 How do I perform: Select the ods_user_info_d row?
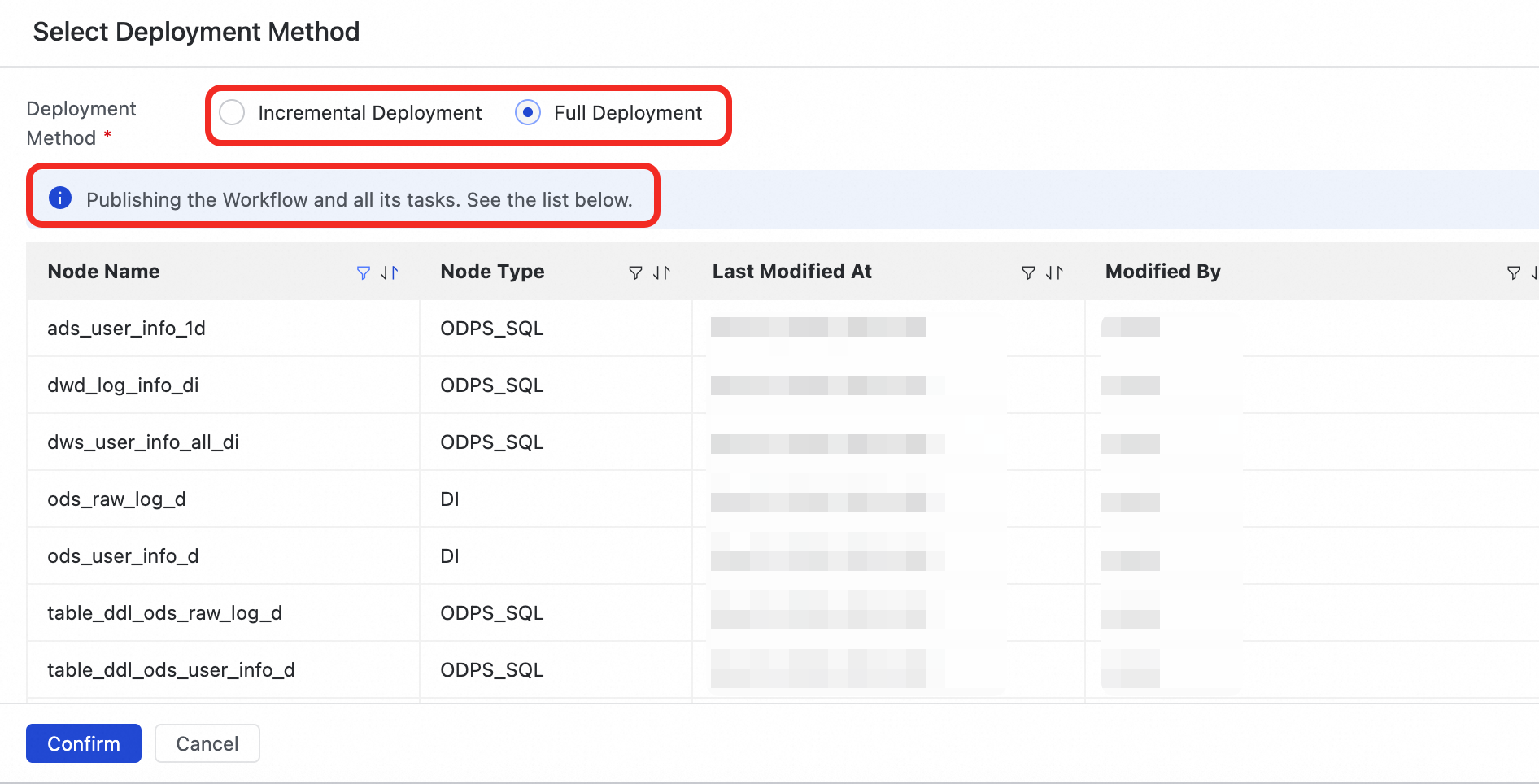(123, 556)
